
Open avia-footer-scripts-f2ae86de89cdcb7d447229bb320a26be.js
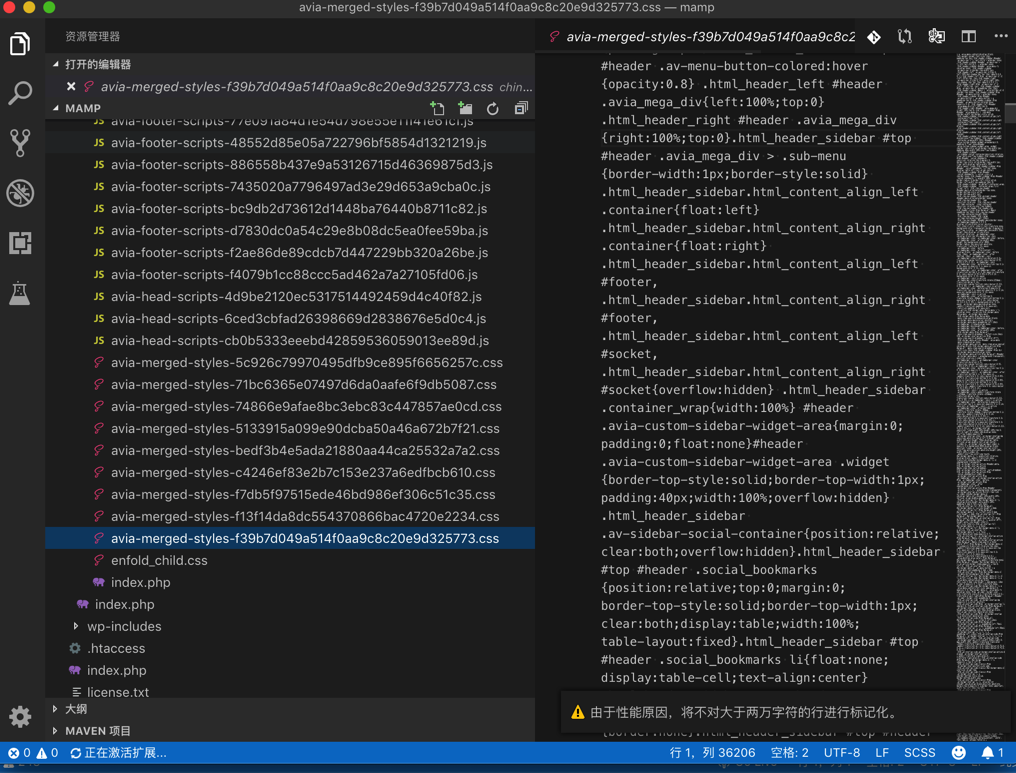coord(290,253)
